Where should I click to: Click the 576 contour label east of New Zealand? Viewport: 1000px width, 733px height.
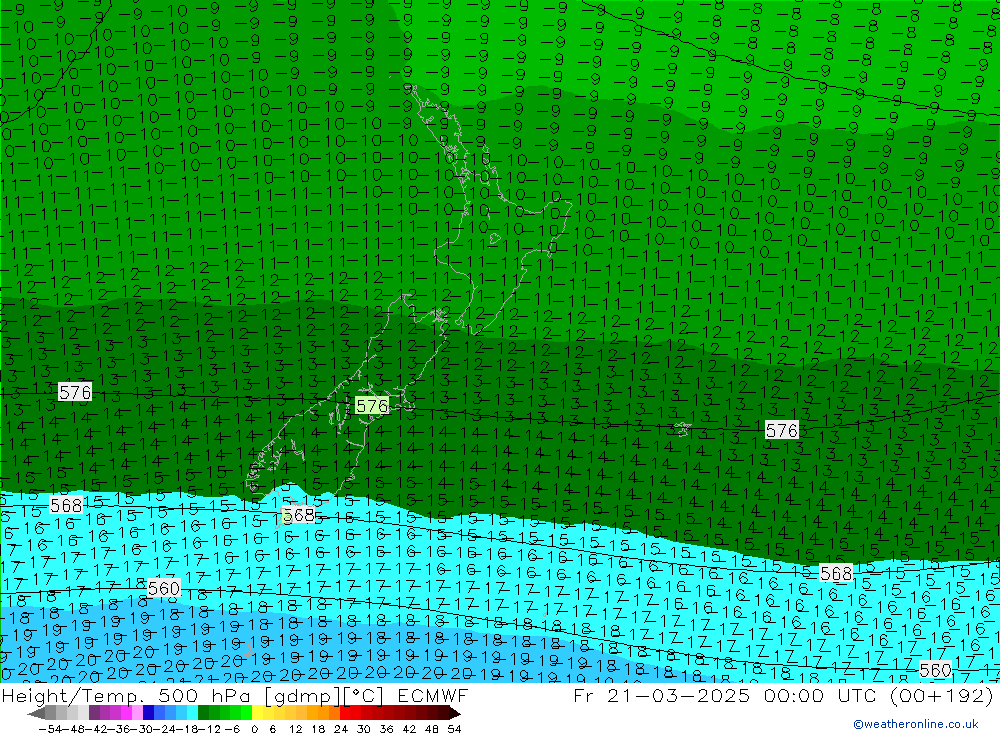[x=781, y=430]
